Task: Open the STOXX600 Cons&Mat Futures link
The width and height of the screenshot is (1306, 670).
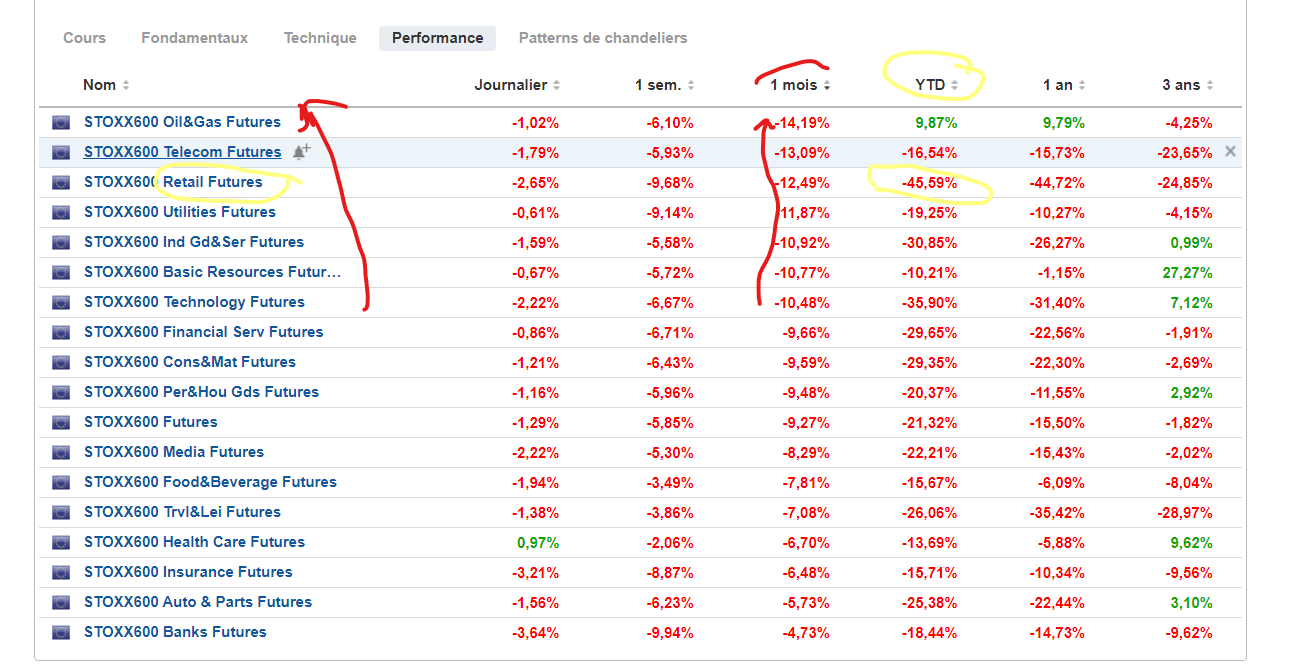Action: pyautogui.click(x=190, y=362)
